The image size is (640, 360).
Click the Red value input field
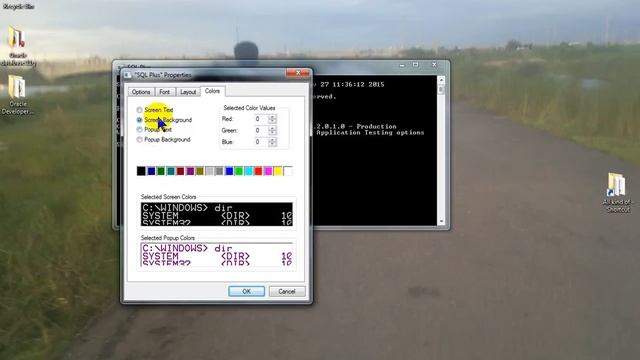(261, 119)
